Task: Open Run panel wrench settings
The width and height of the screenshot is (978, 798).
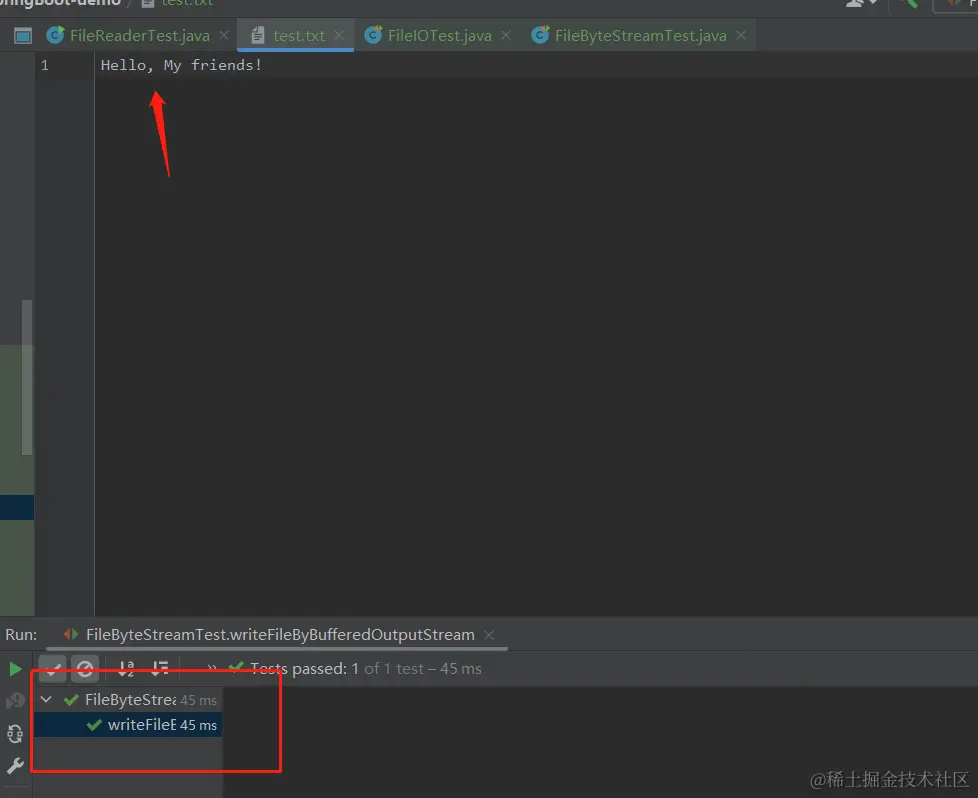Action: 15,766
